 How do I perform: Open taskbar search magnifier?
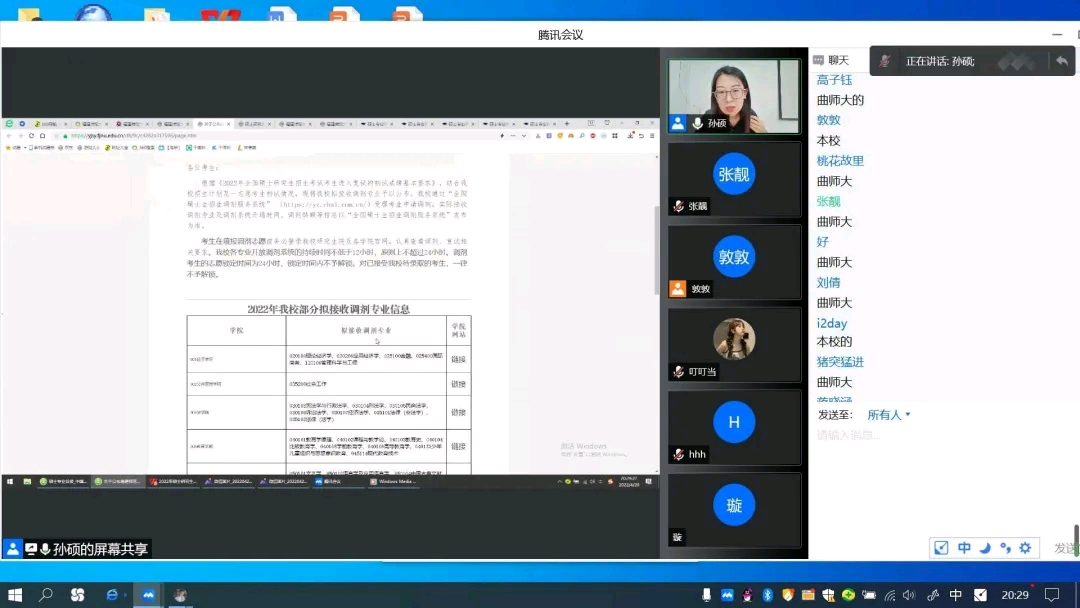pos(46,595)
